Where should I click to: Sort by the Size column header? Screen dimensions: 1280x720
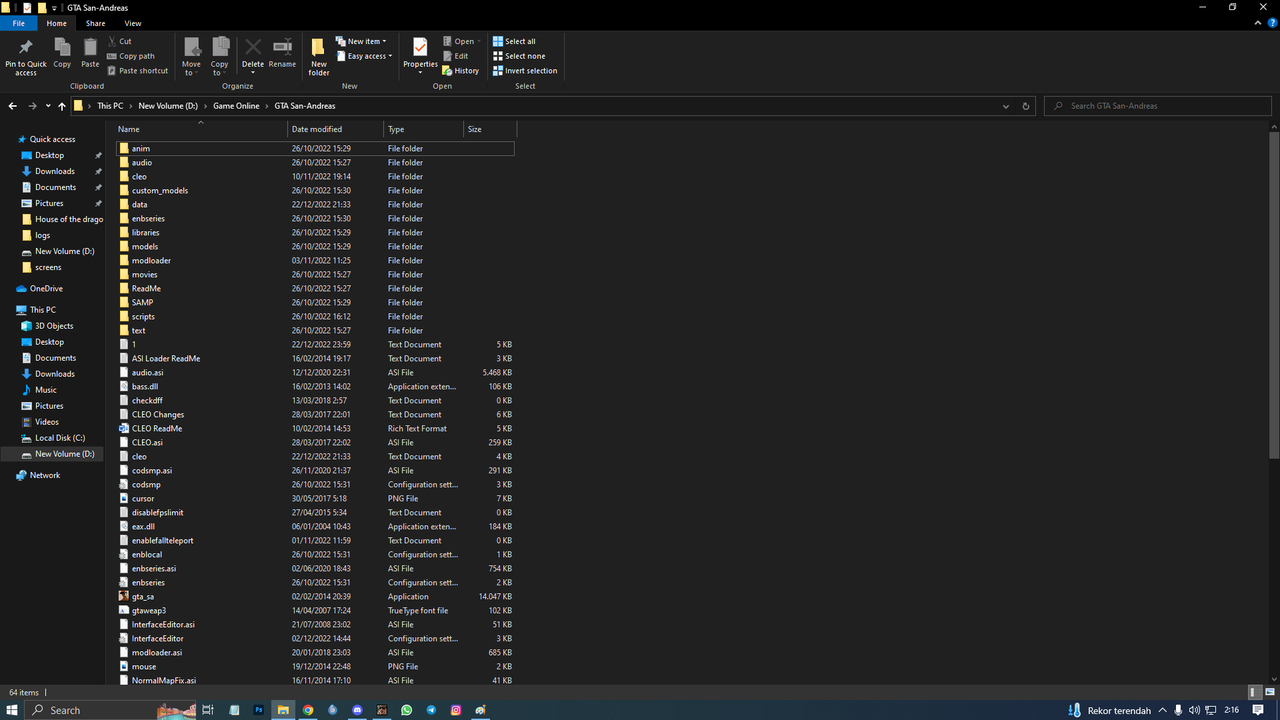[490, 129]
